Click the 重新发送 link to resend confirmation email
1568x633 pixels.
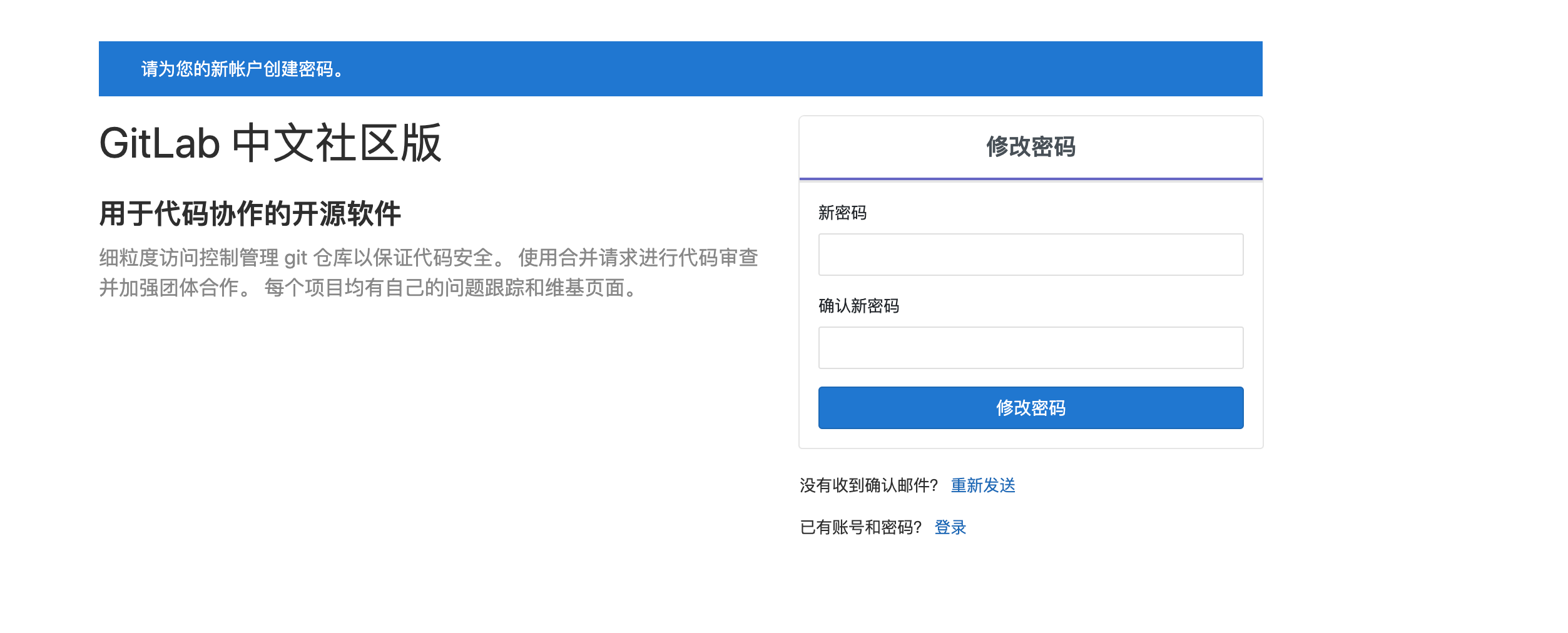984,486
